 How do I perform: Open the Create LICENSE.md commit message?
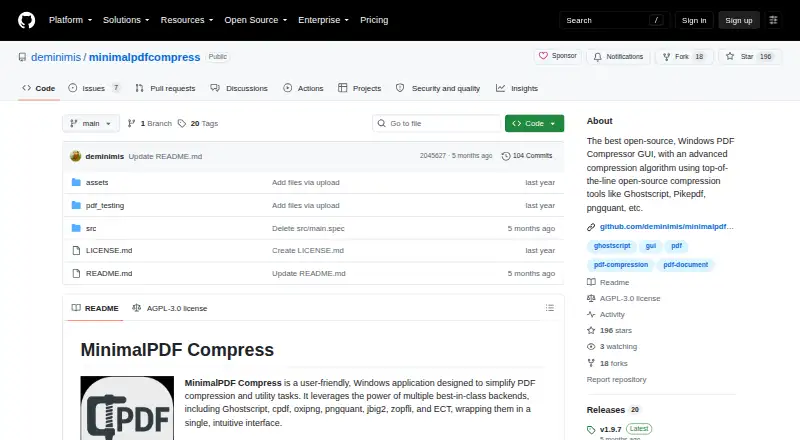click(308, 251)
